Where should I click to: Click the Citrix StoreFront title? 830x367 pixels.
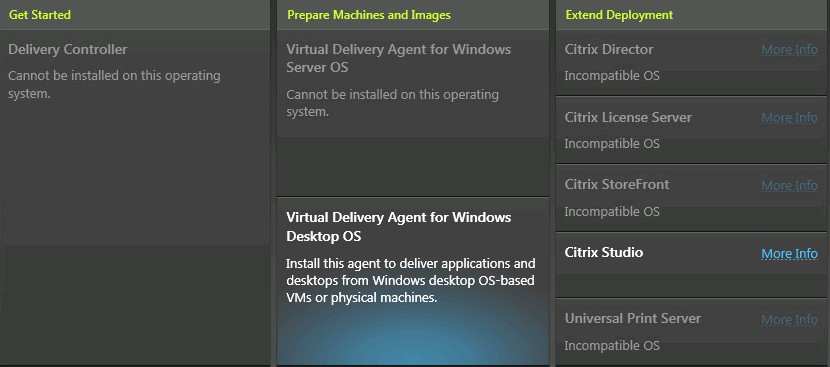pyautogui.click(x=617, y=184)
